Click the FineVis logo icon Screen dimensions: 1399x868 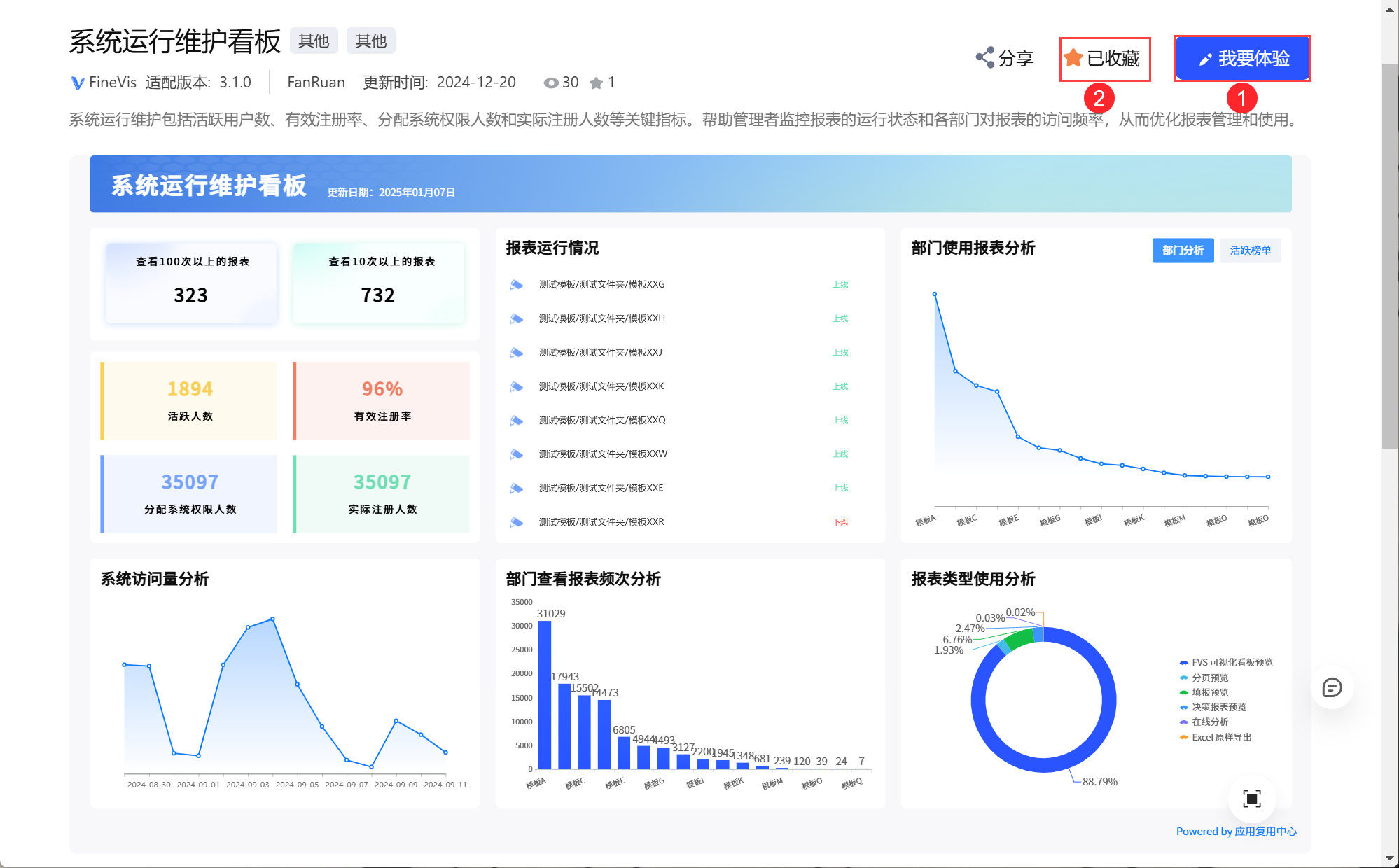(x=78, y=83)
